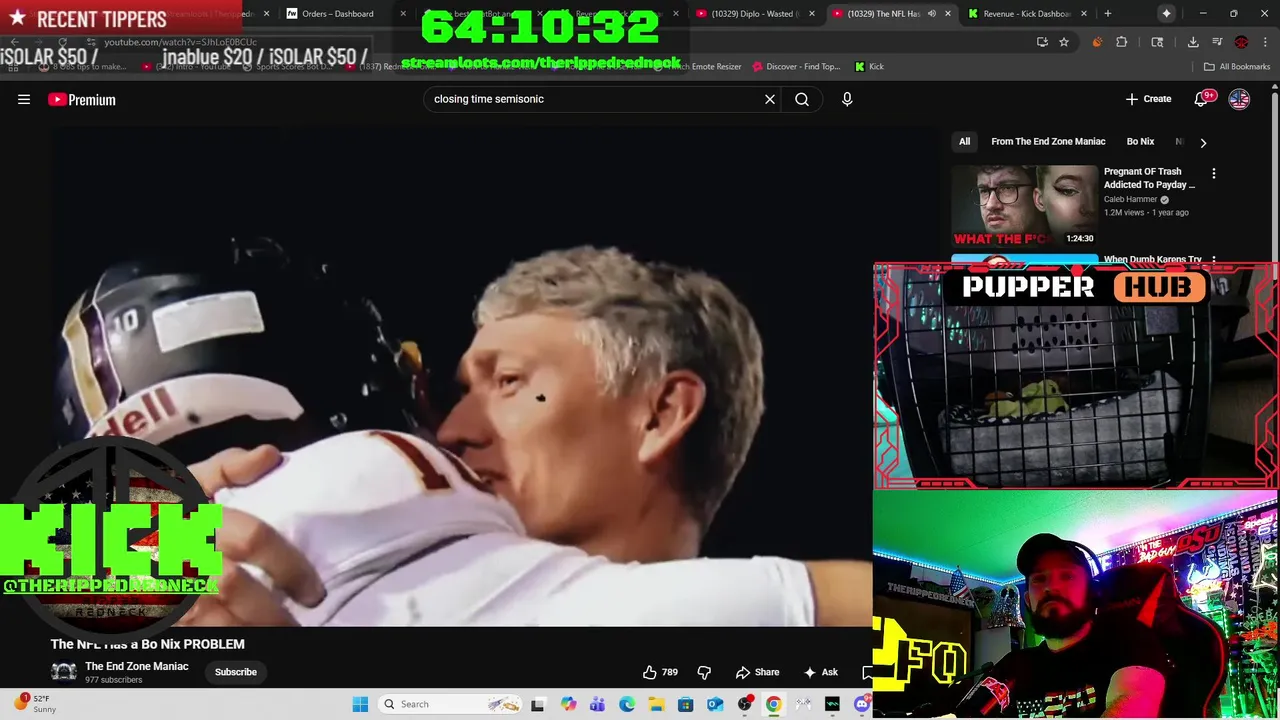Open The End Zone Maniac channel avatar
1280x720 pixels.
pos(64,672)
